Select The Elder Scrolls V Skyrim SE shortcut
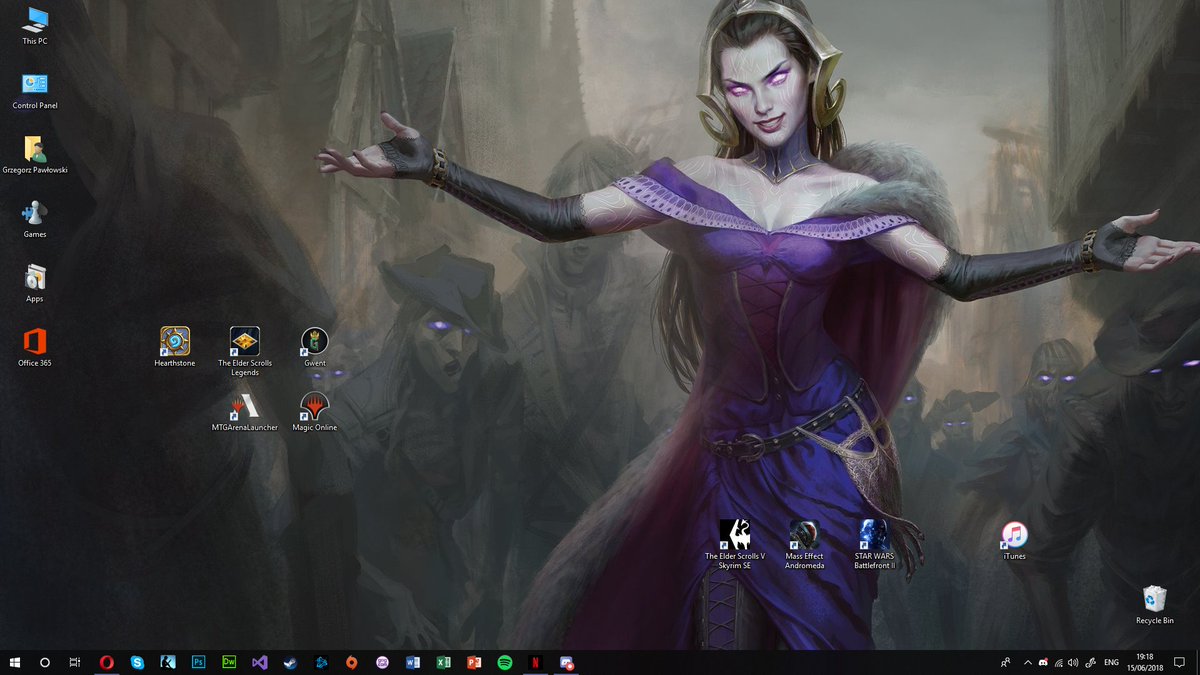Viewport: 1200px width, 675px height. click(x=735, y=545)
